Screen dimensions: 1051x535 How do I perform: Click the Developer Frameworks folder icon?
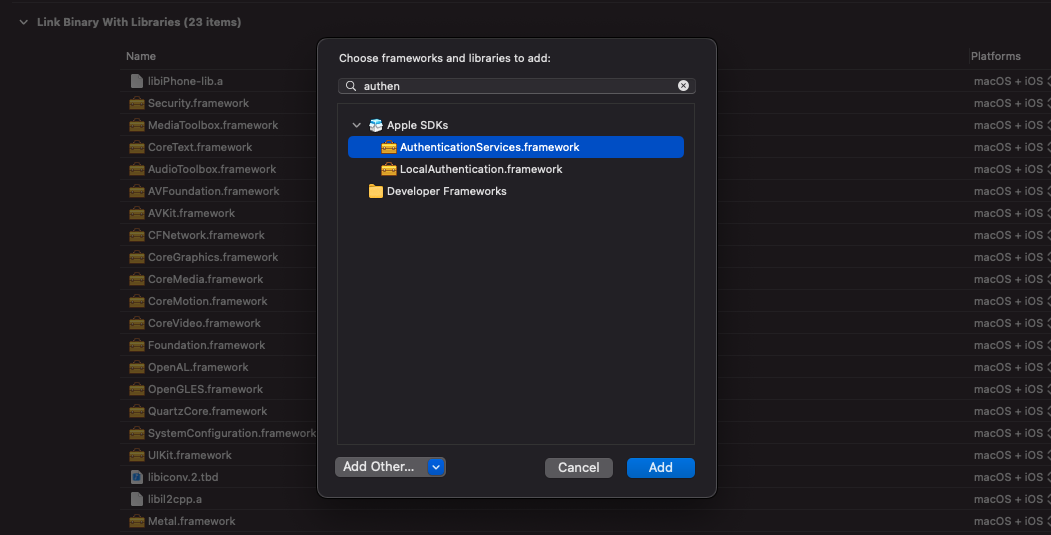click(x=375, y=191)
